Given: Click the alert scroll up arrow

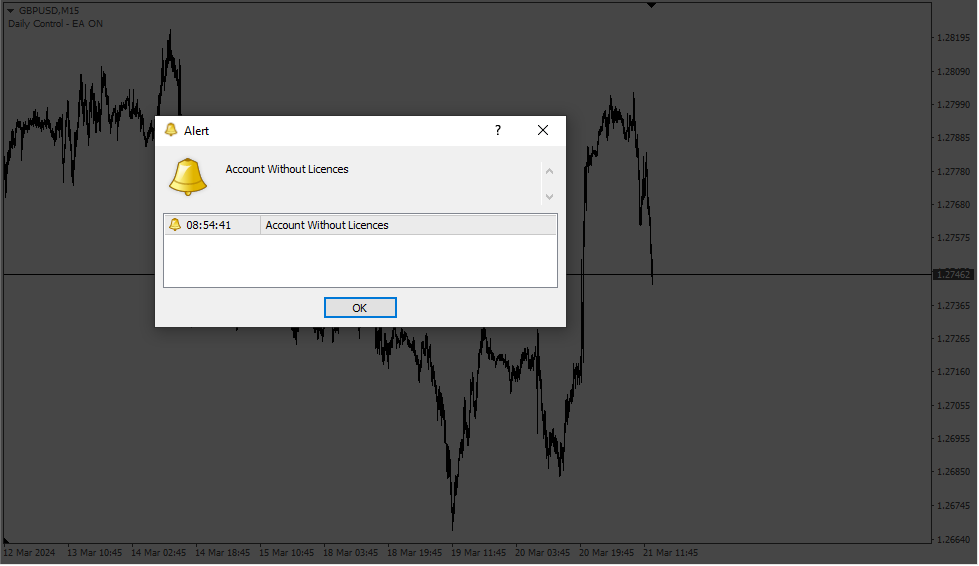Looking at the screenshot, I should 549,172.
